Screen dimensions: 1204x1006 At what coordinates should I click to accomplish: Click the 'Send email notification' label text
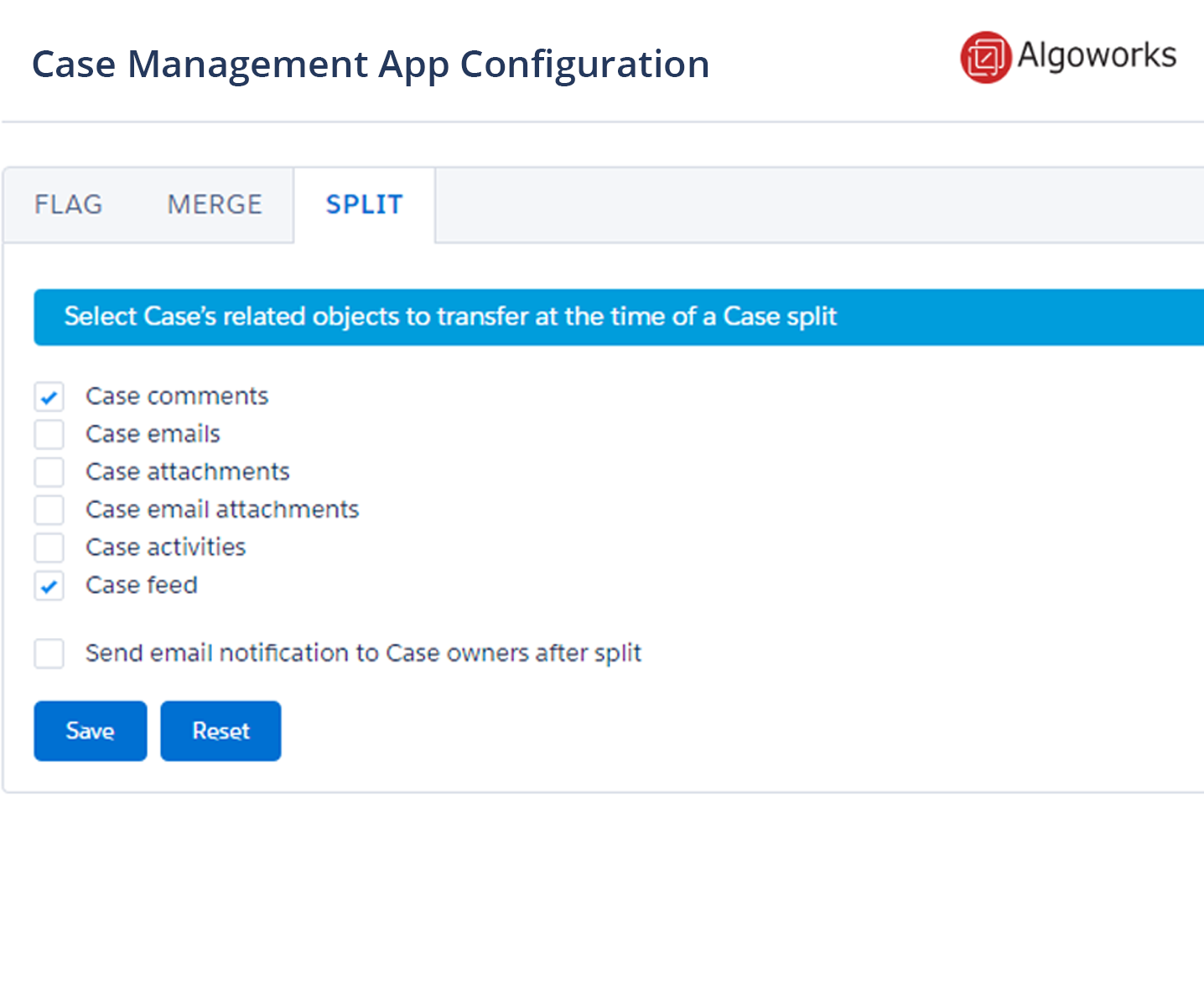[363, 653]
